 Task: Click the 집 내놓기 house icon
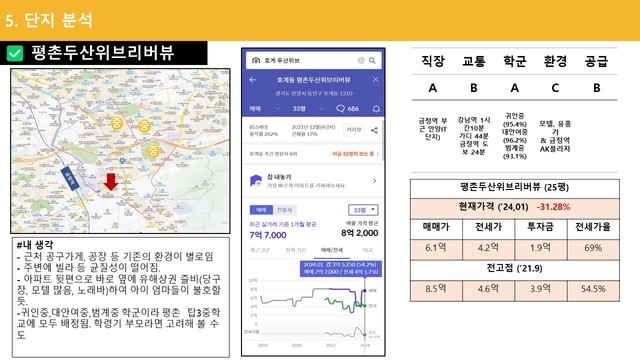point(256,180)
